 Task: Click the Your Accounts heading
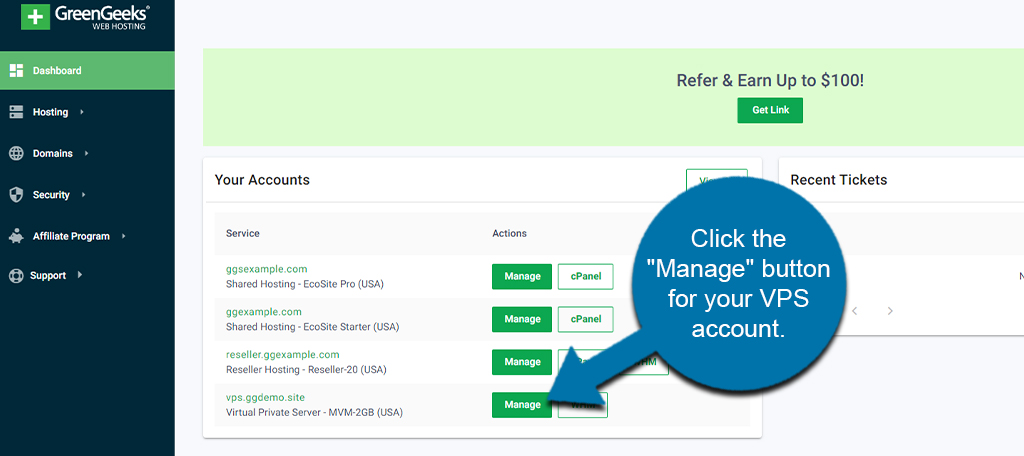[x=262, y=180]
